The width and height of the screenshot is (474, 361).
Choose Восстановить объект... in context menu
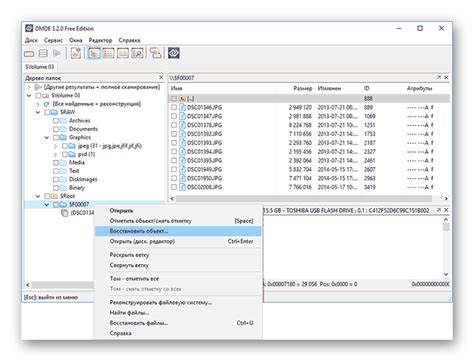click(x=178, y=231)
